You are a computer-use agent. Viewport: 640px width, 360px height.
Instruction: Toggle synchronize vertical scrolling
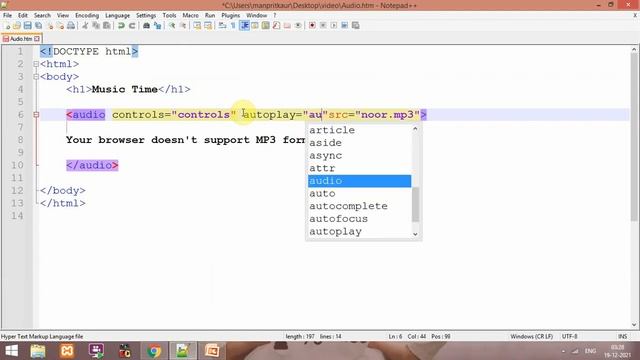point(197,25)
